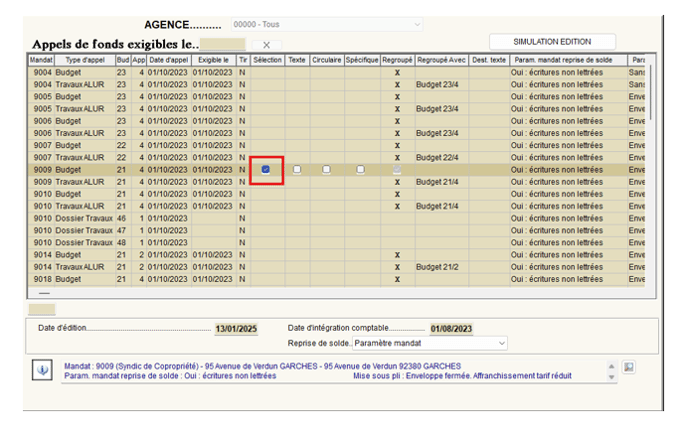Click the Date d'intégration comptable field
688x437 pixels.
(x=451, y=328)
